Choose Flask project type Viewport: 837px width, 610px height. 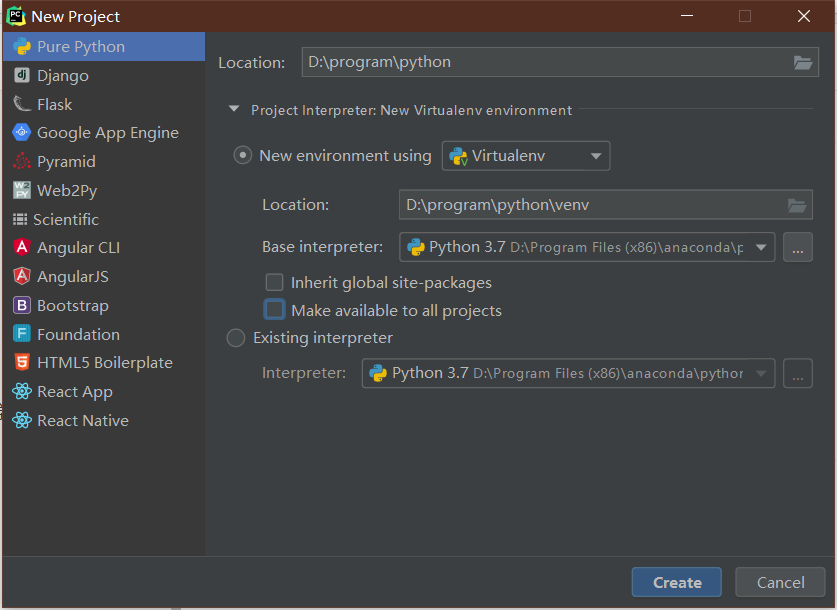point(104,104)
